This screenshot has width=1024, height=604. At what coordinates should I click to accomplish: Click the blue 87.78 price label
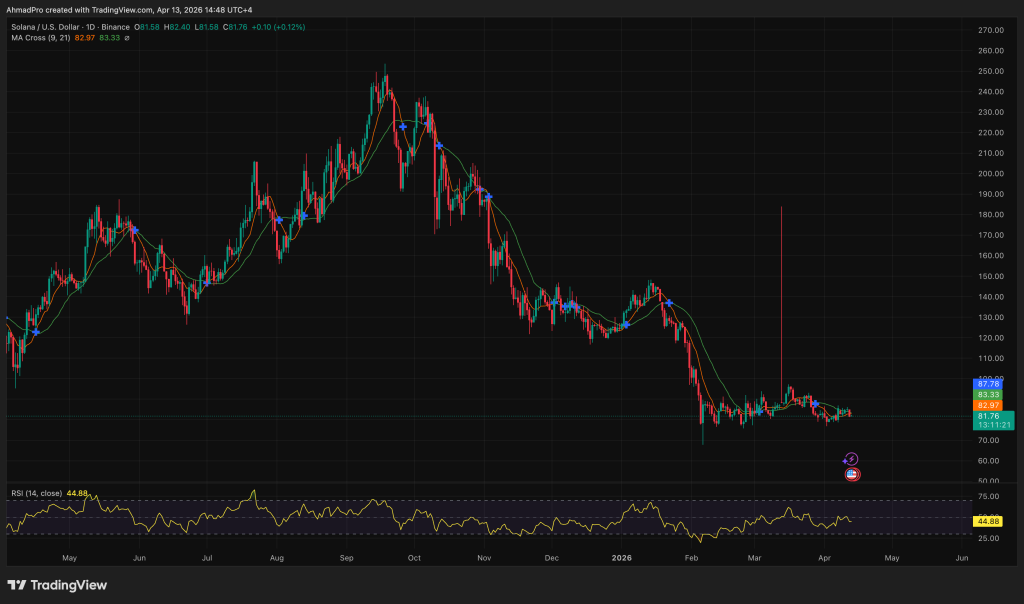tap(988, 384)
